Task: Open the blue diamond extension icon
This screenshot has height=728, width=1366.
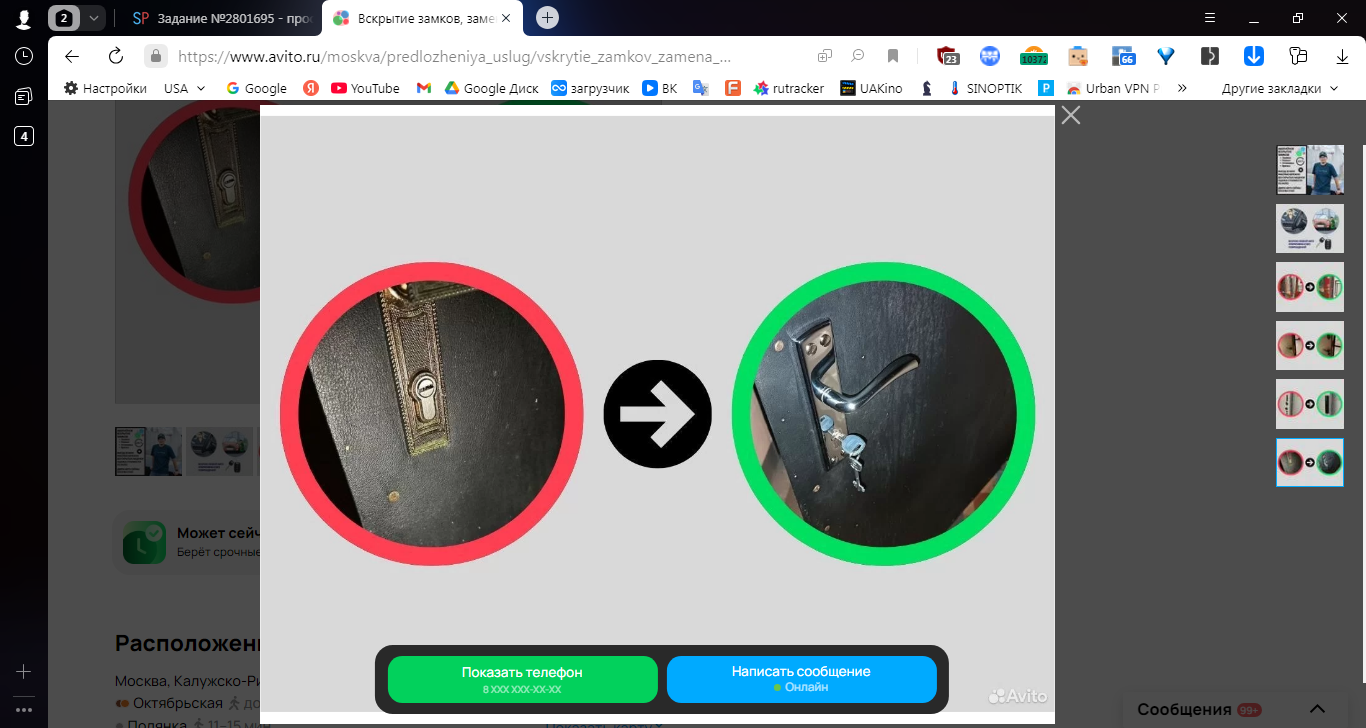Action: [x=1165, y=56]
